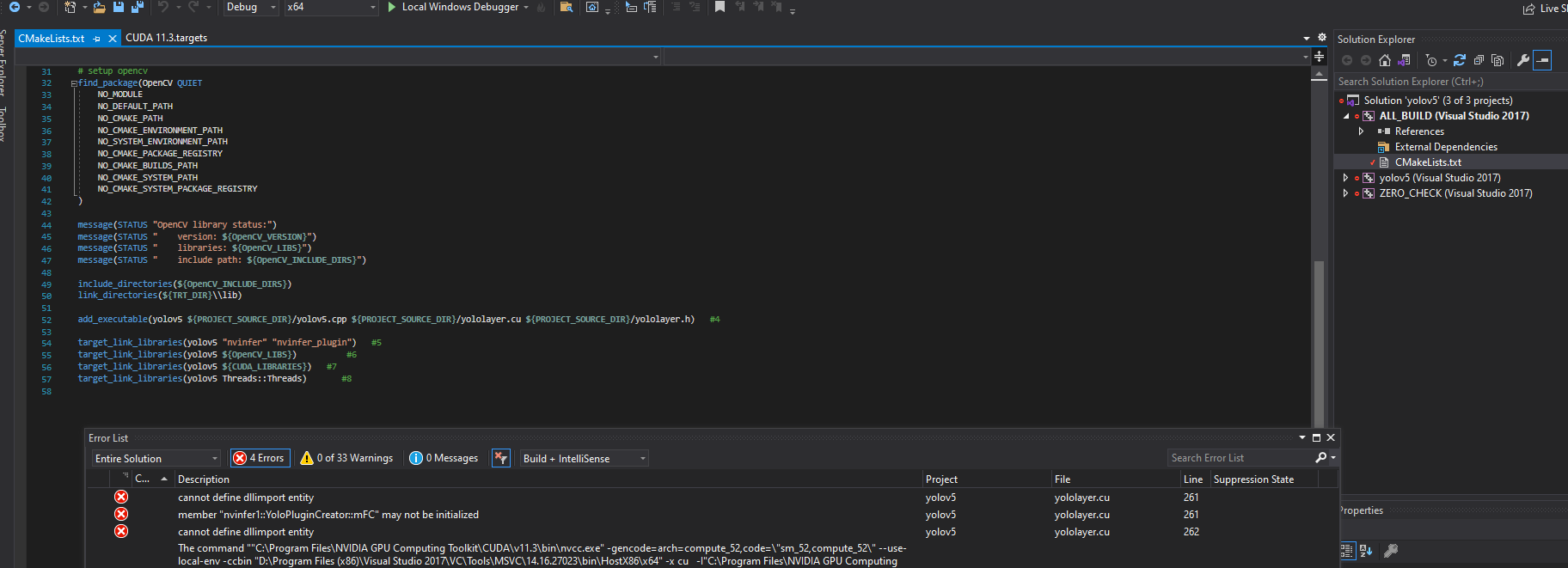Toggle the 0 of 33 Warnings filter
The width and height of the screenshot is (1568, 568).
coord(346,458)
